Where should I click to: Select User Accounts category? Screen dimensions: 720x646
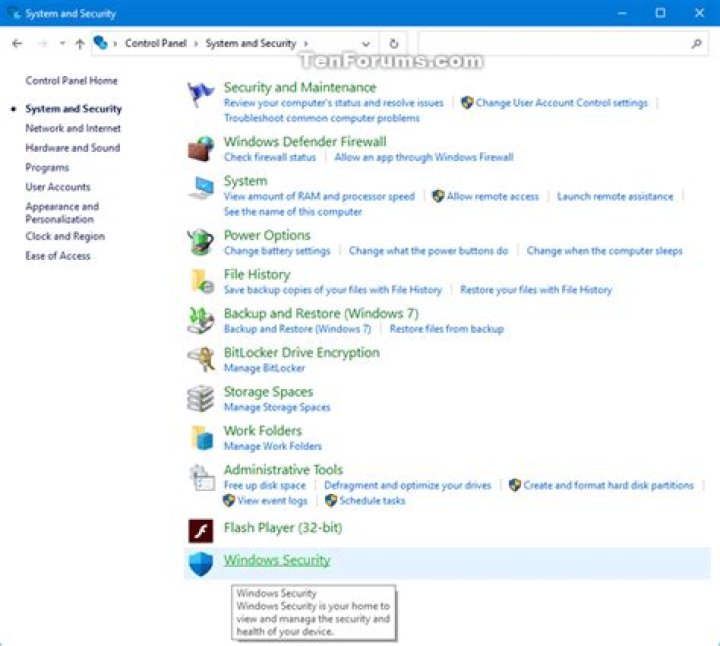[x=58, y=187]
